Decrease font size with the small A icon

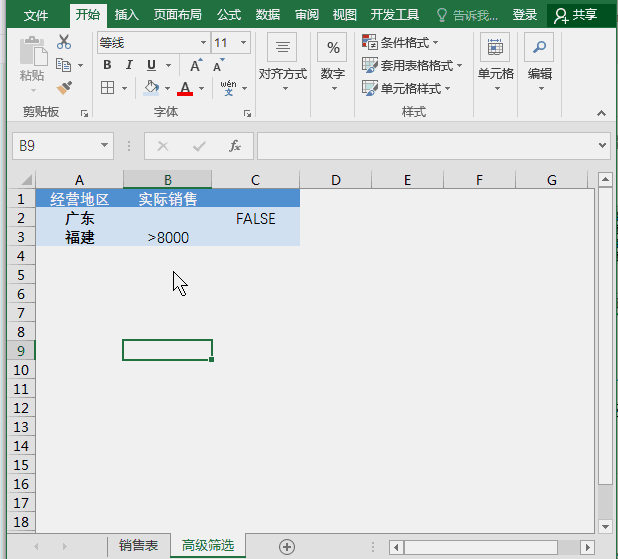(x=218, y=65)
